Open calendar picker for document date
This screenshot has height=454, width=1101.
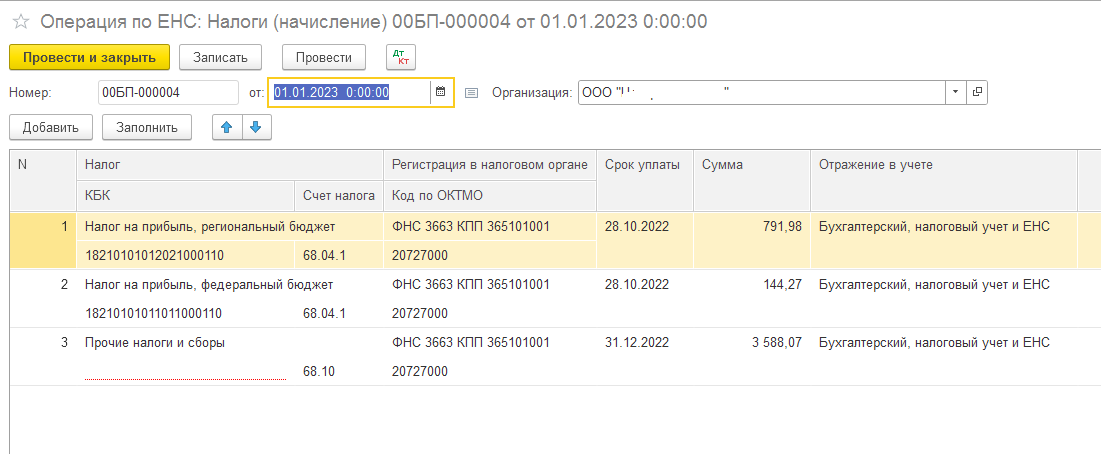440,92
